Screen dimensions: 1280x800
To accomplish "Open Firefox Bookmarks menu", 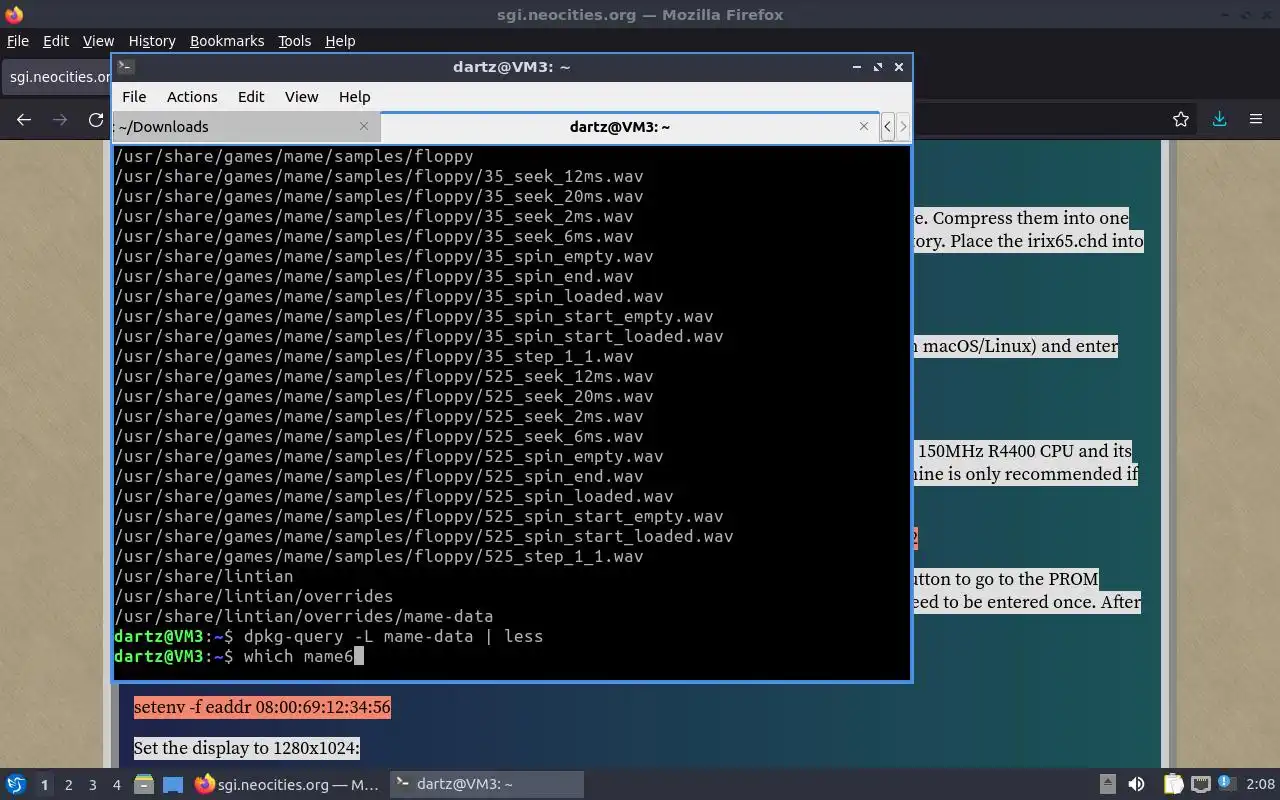I will click(227, 41).
